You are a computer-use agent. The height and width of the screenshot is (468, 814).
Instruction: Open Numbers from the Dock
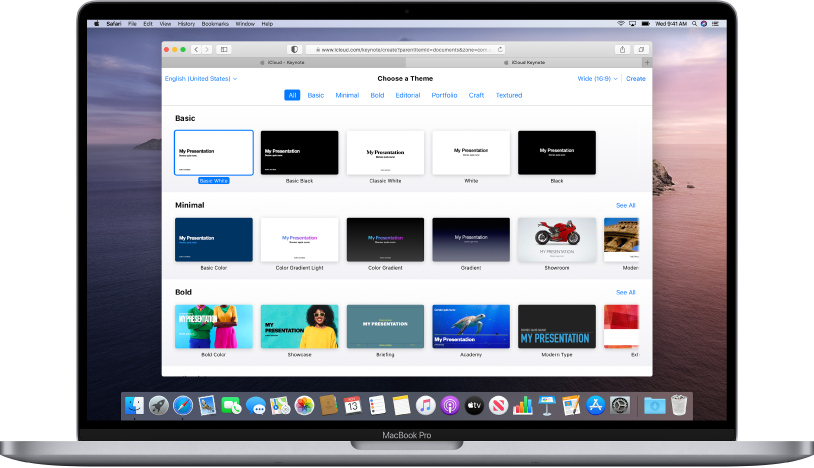[x=522, y=405]
